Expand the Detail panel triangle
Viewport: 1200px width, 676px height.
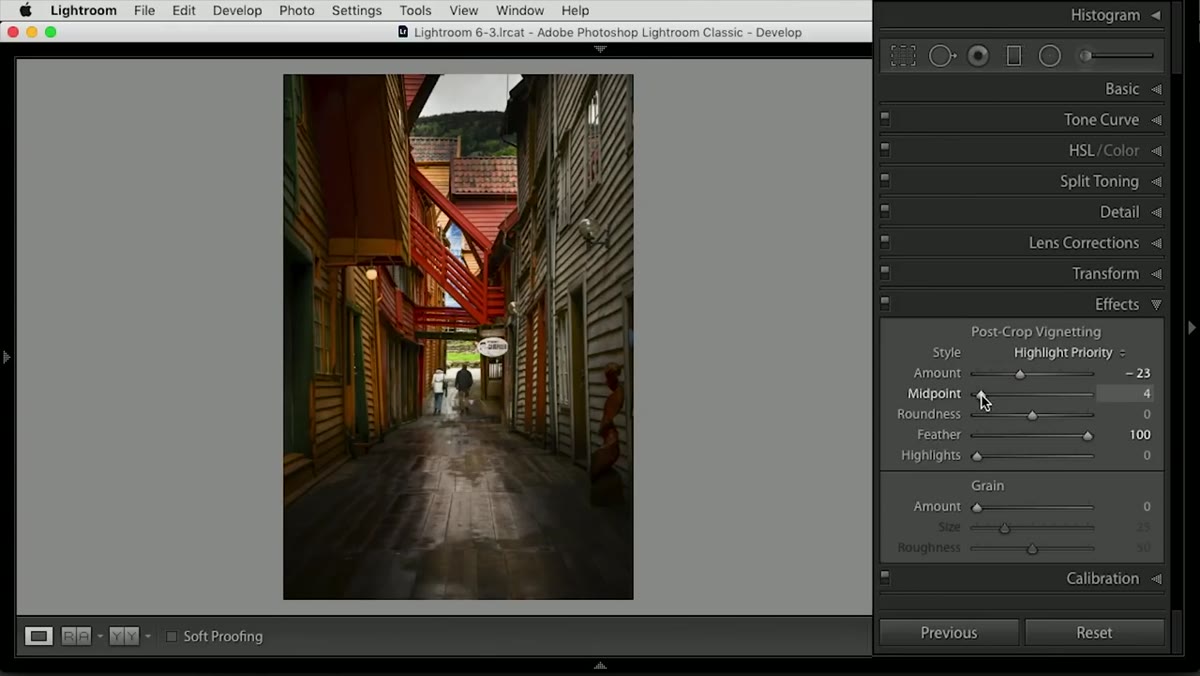[1156, 212]
